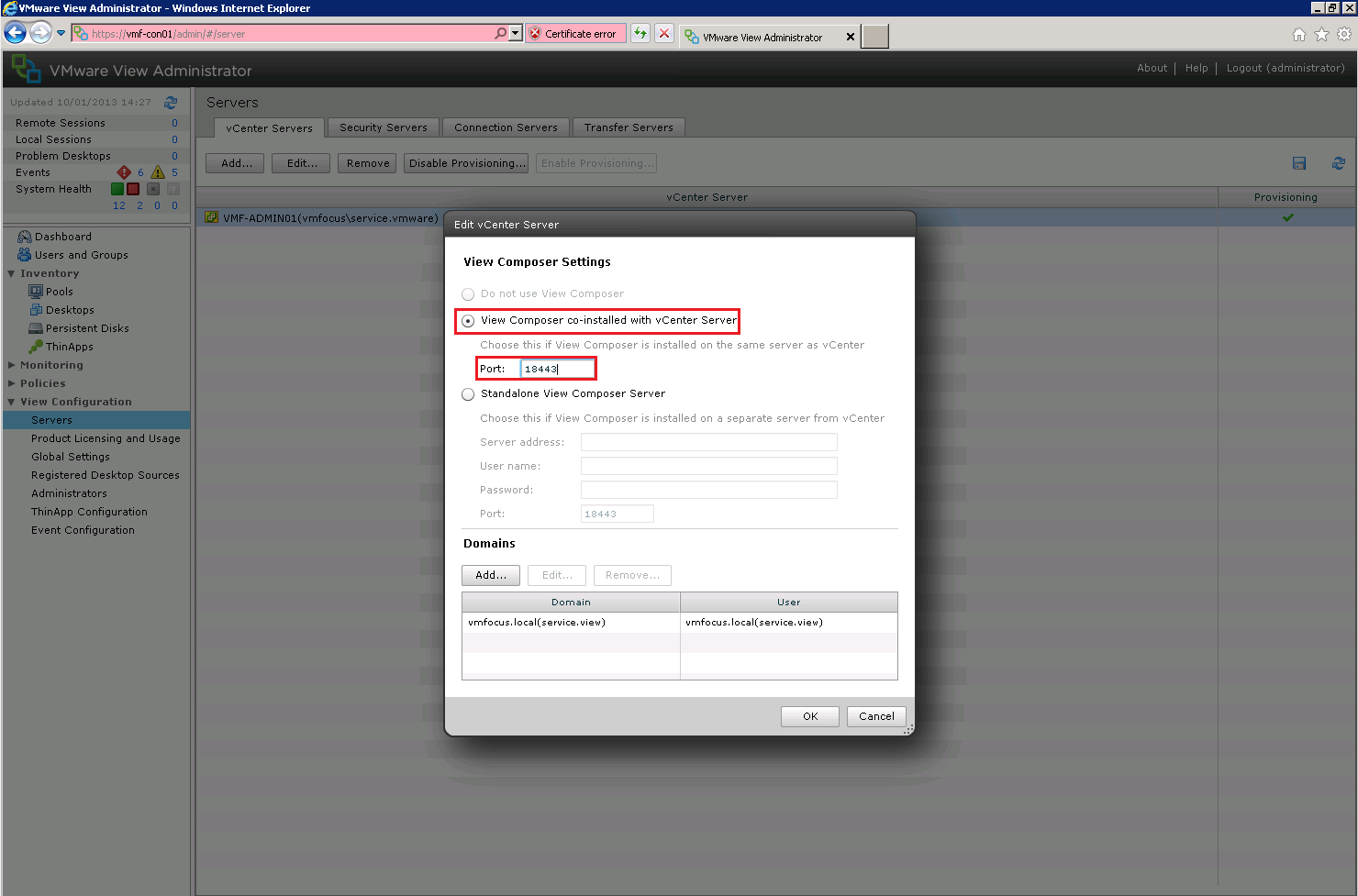Switch to the Connection Servers tab

tap(506, 127)
